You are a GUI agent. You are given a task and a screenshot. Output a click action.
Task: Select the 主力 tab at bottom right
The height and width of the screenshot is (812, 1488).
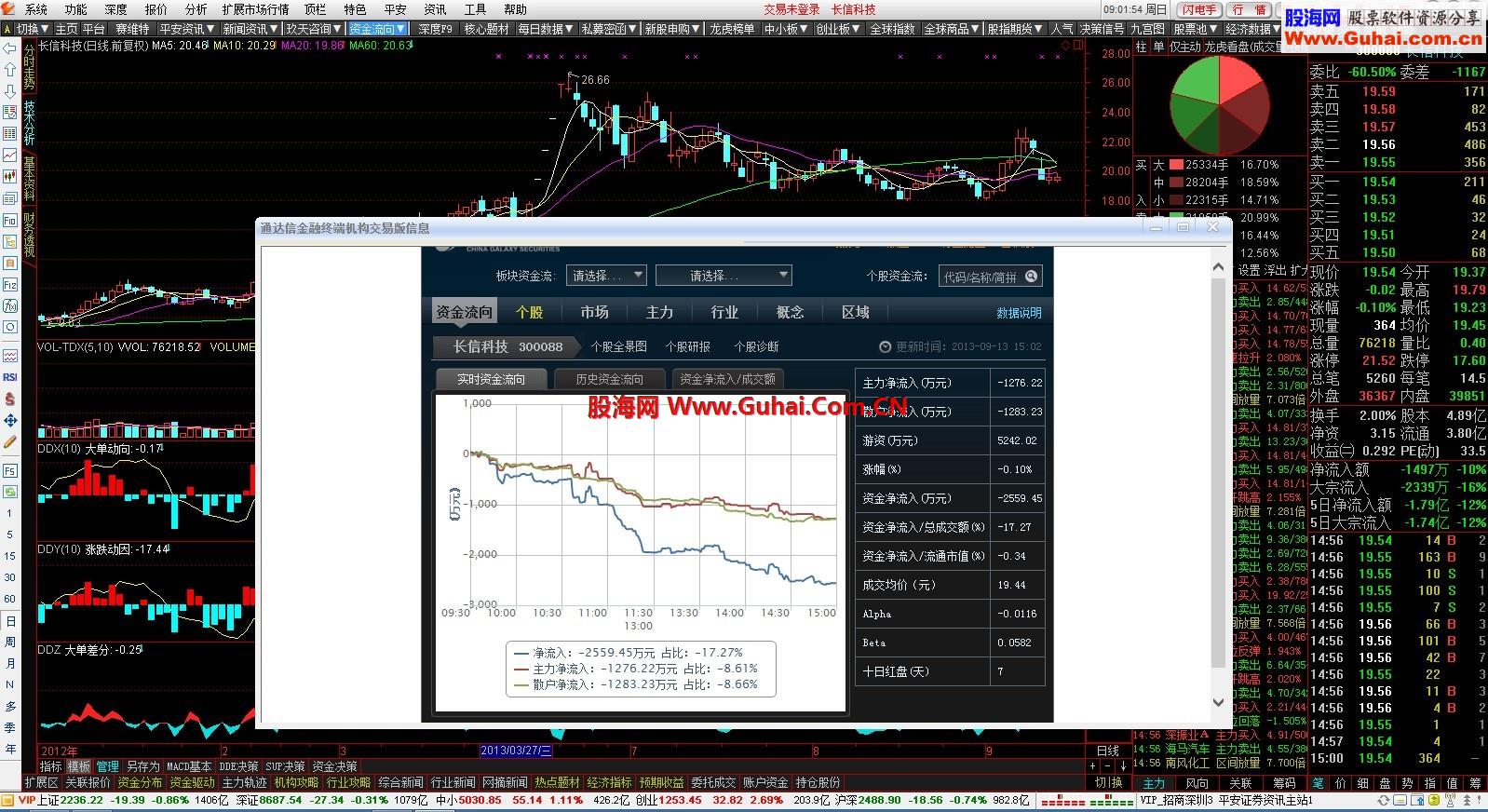(1154, 782)
